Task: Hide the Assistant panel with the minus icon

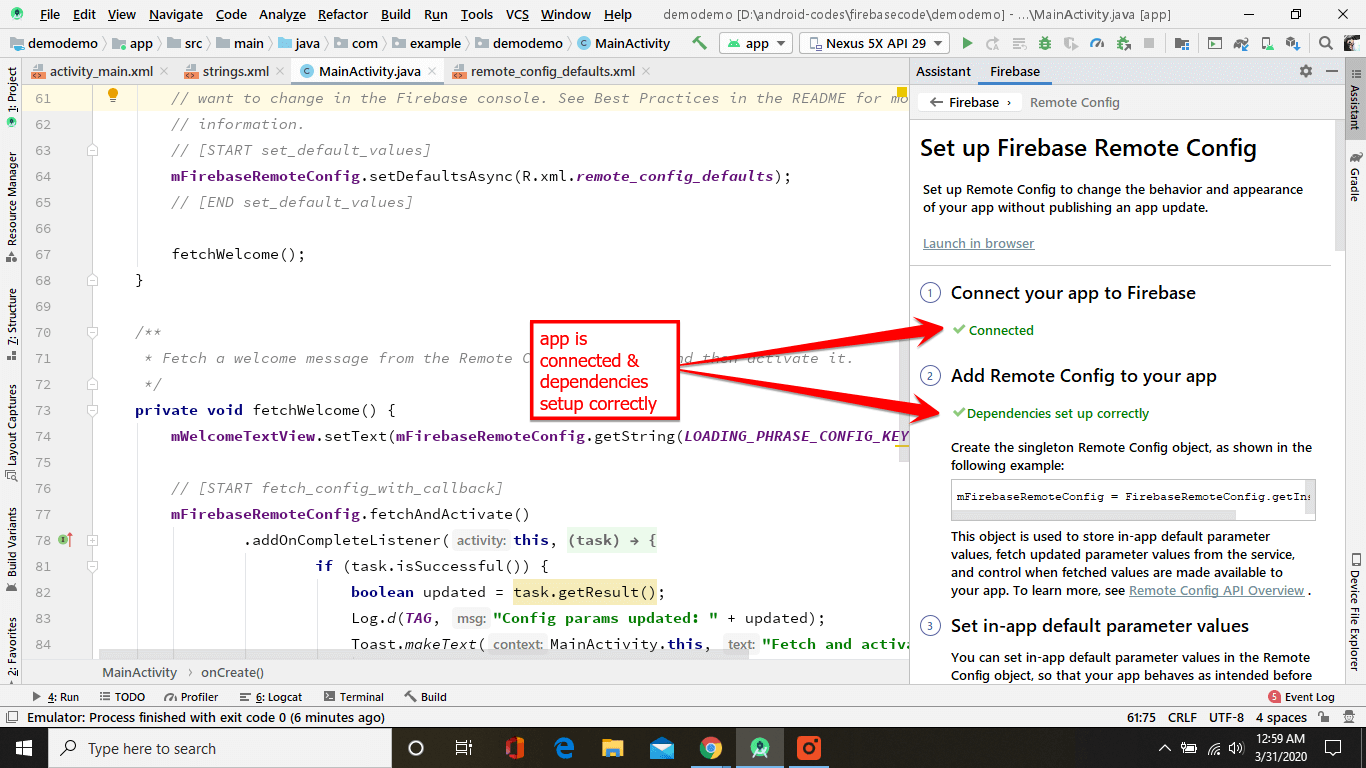Action: [1331, 71]
